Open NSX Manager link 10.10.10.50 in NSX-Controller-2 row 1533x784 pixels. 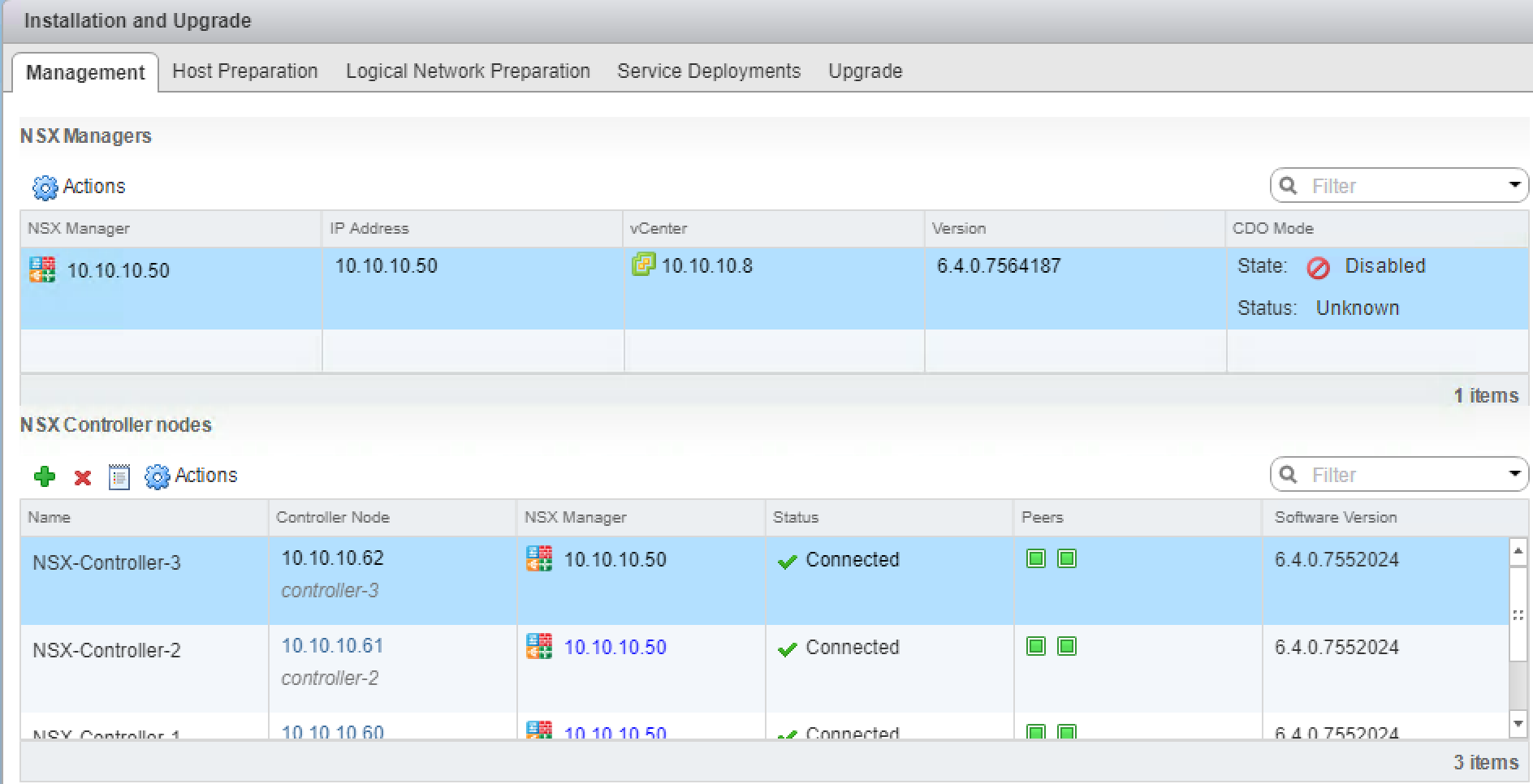coord(615,648)
